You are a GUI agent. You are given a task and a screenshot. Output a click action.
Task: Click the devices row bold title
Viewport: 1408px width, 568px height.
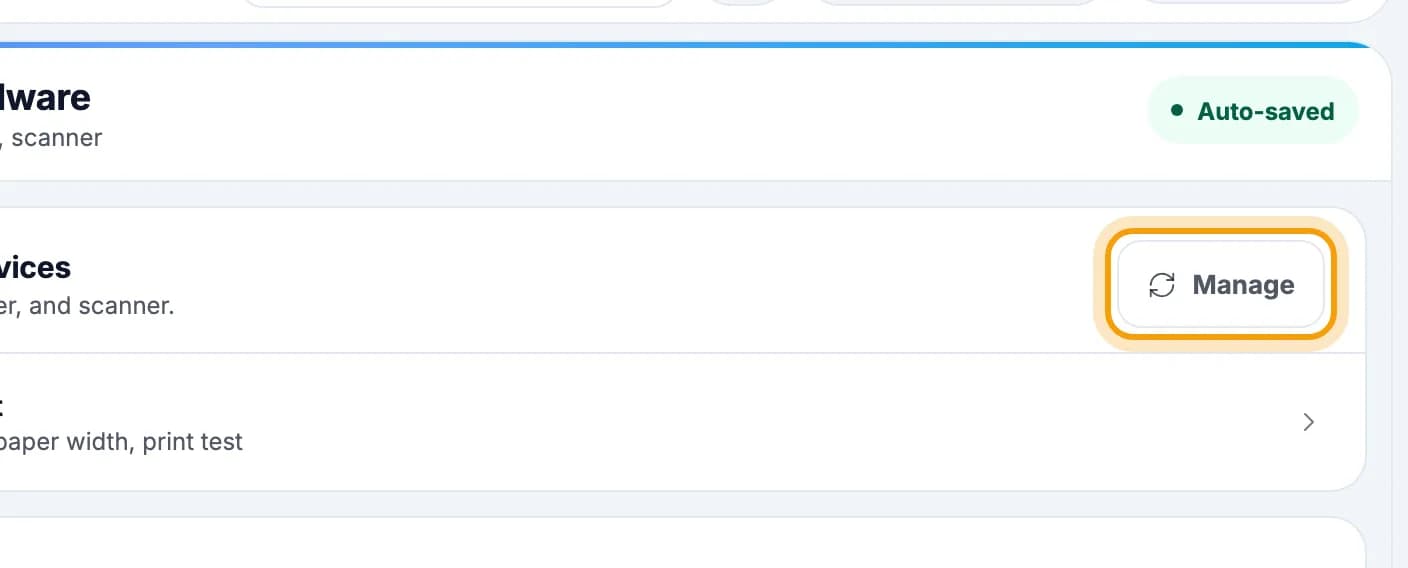(x=35, y=267)
